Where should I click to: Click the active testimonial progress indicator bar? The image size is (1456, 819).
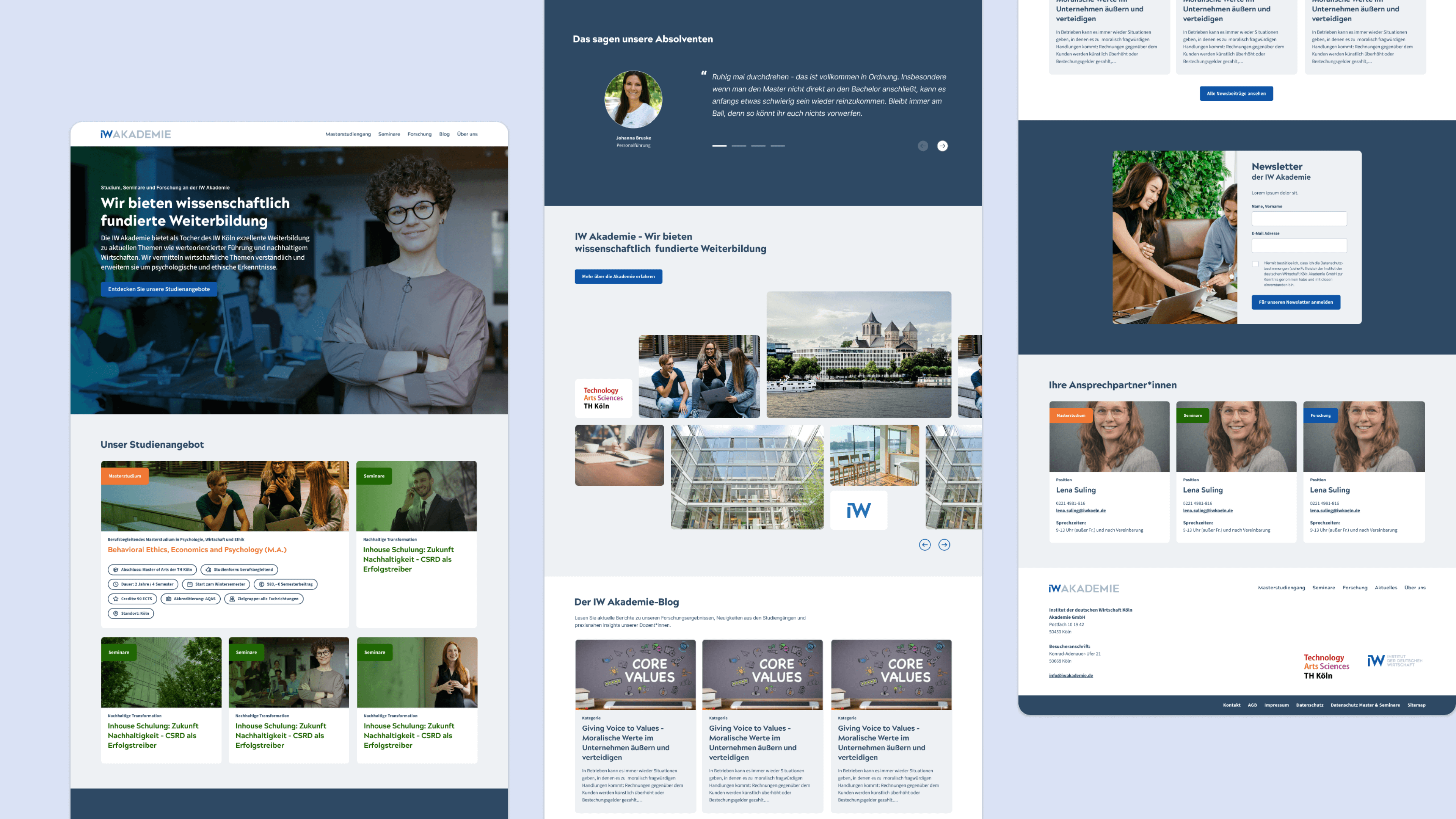click(x=719, y=146)
